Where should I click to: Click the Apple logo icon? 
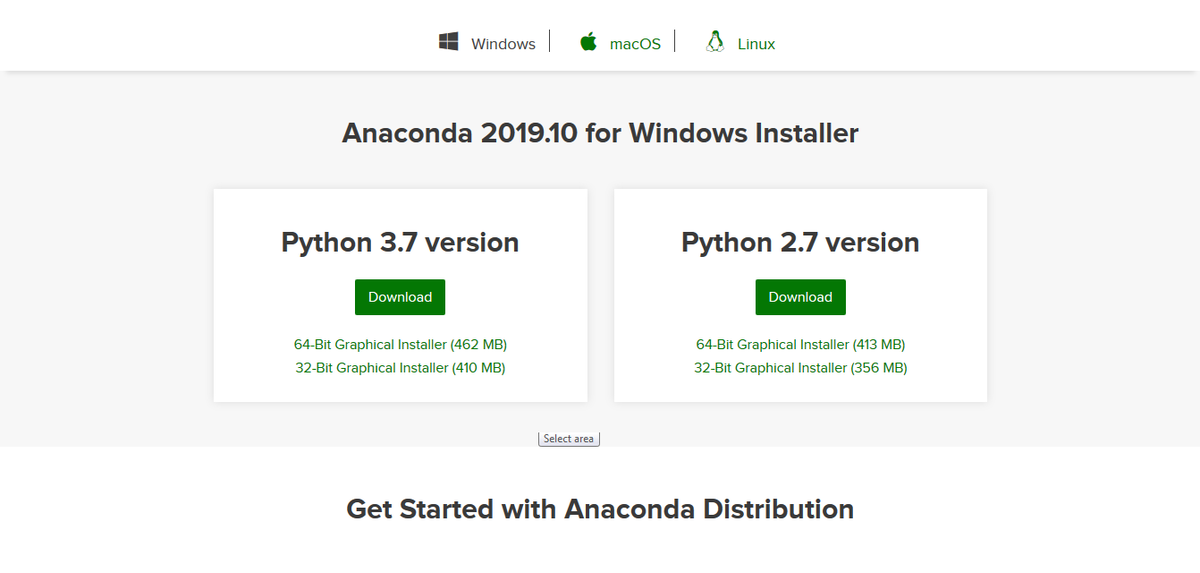point(588,42)
